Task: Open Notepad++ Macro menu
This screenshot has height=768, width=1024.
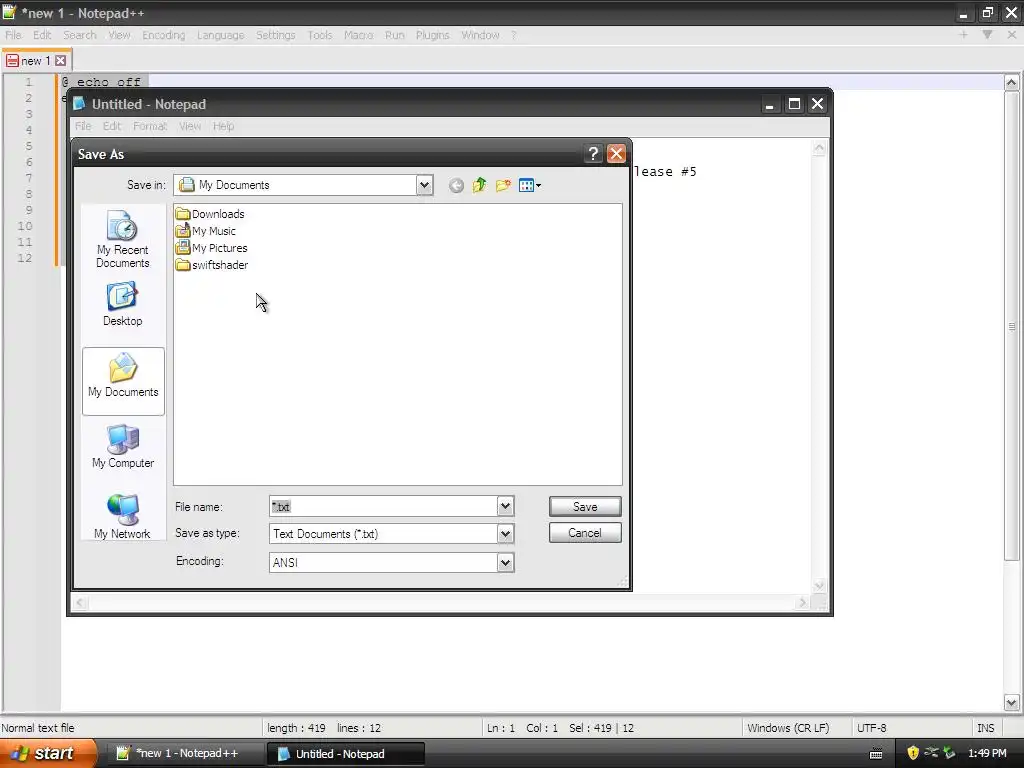Action: (x=359, y=35)
